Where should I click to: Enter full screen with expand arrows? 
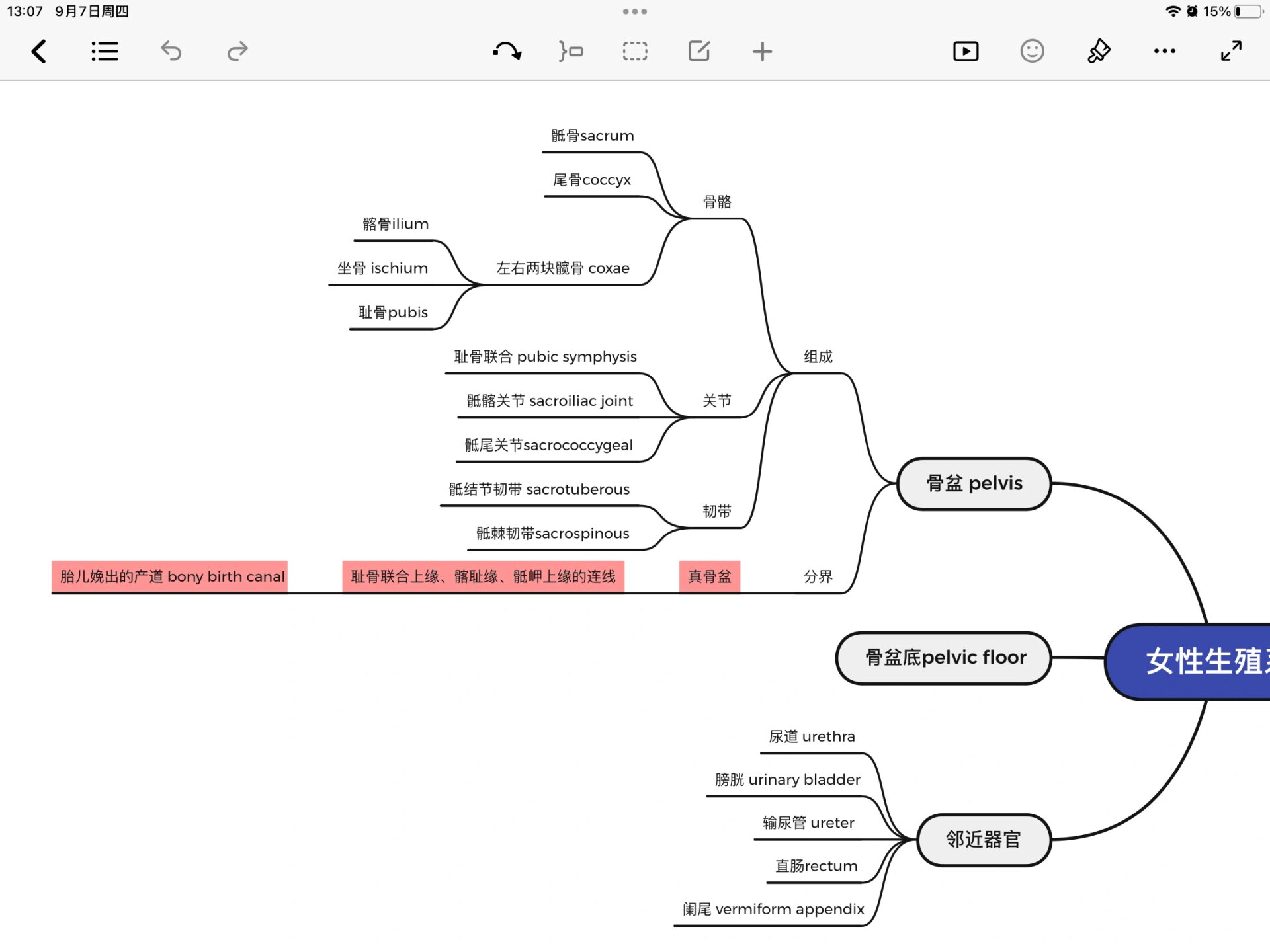(x=1231, y=51)
